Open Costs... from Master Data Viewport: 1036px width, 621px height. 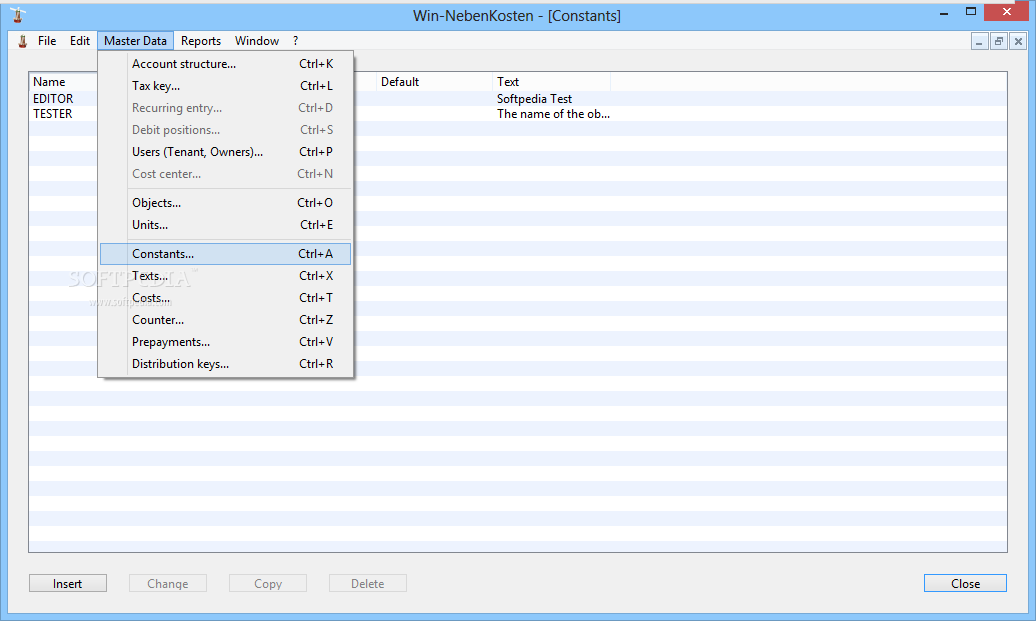pos(225,298)
